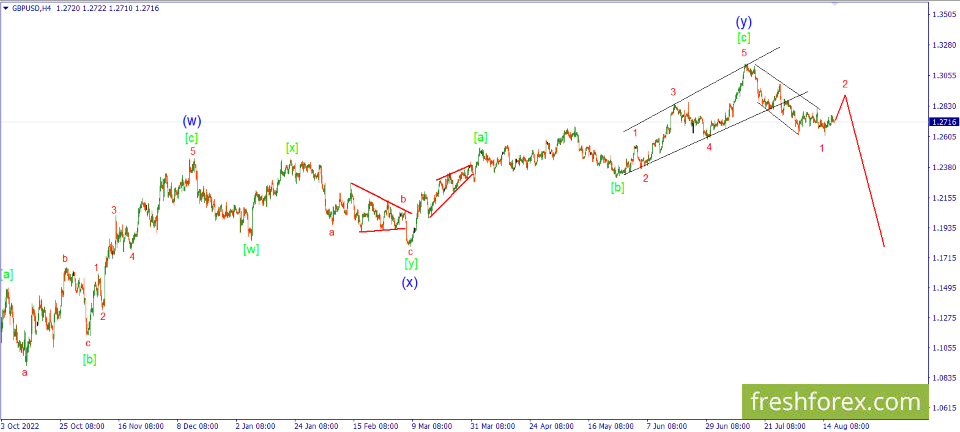Click the 1.2830 price axis label

(943, 106)
